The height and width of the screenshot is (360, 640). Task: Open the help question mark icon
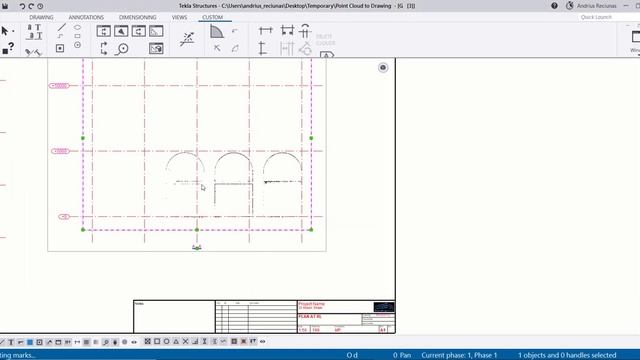(554, 6)
